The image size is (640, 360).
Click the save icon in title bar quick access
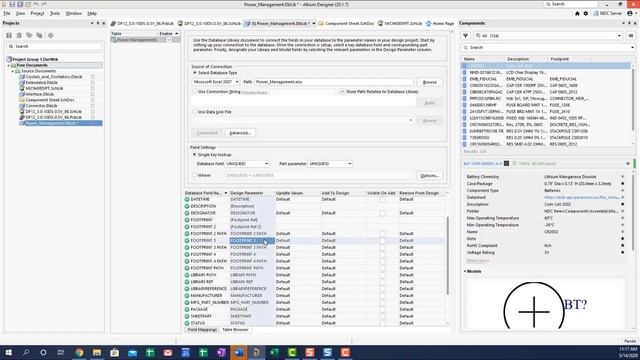[12, 4]
